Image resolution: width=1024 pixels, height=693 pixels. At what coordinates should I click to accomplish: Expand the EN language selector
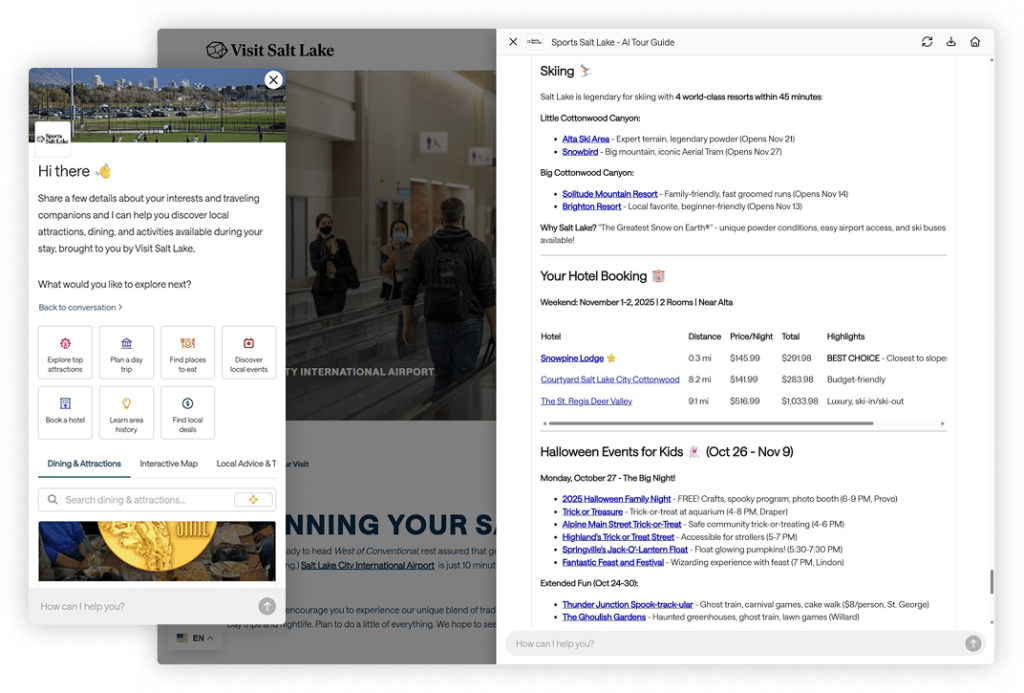tap(196, 638)
